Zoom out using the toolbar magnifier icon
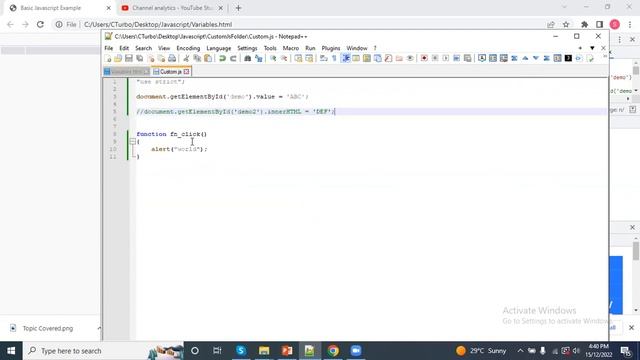Image resolution: width=640 pixels, height=360 pixels. (284, 59)
